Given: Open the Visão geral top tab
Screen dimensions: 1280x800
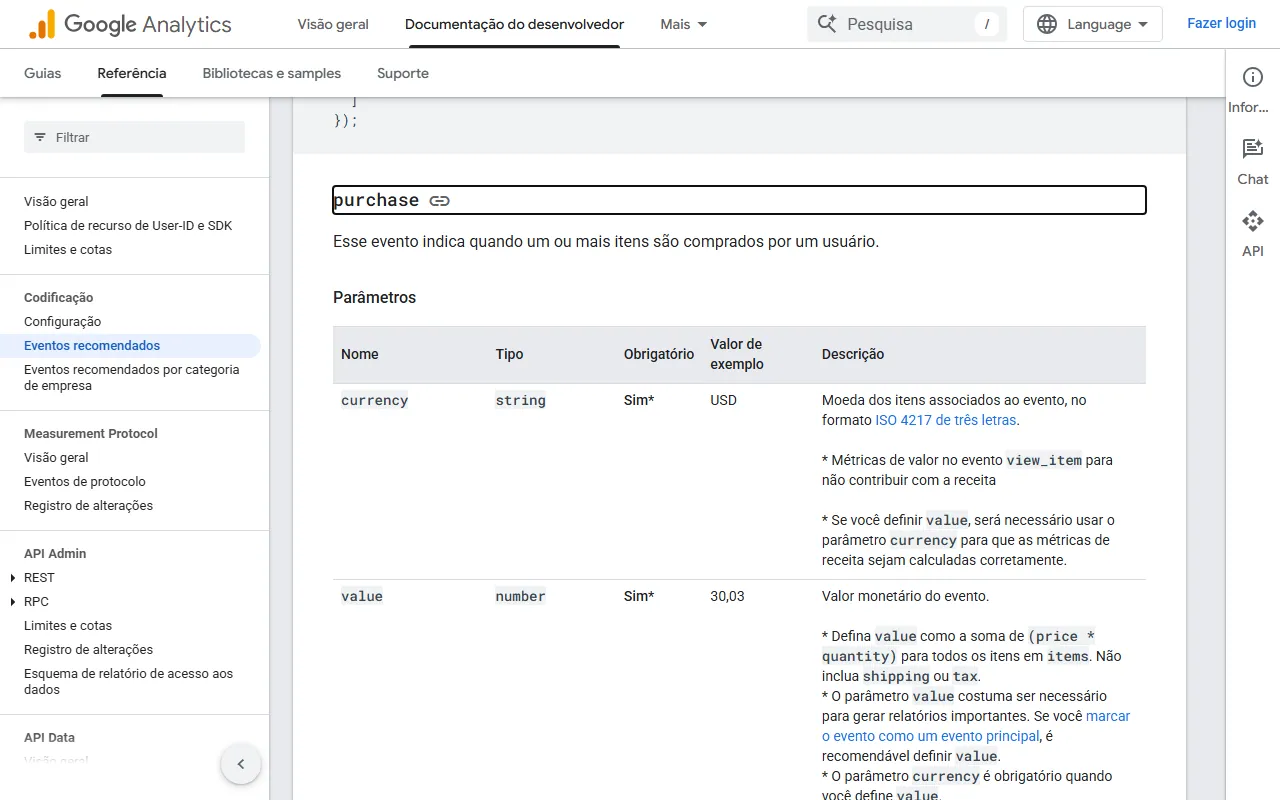Looking at the screenshot, I should 333,24.
